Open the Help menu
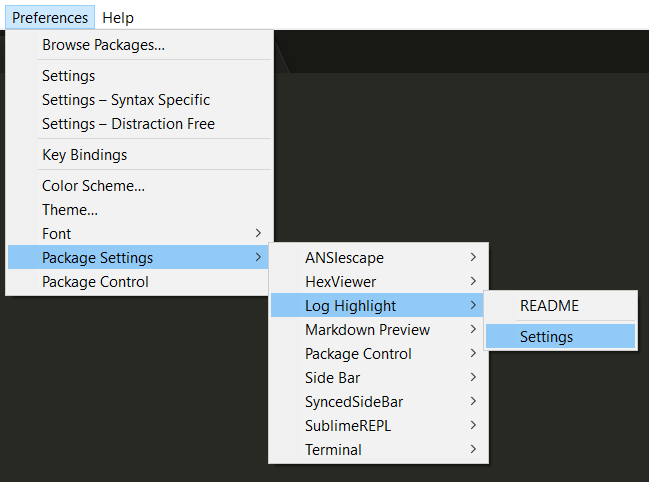Image resolution: width=649 pixels, height=482 pixels. 118,17
